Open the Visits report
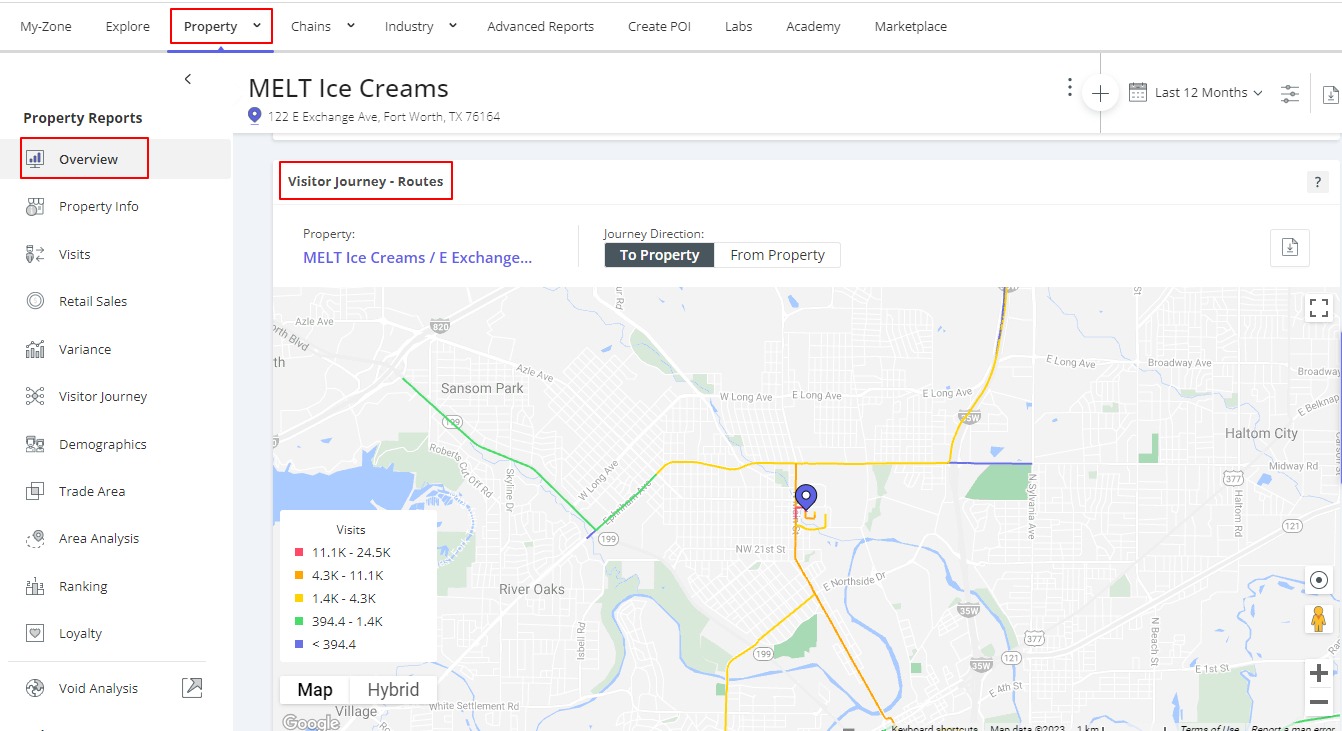Image resolution: width=1342 pixels, height=731 pixels. point(75,254)
